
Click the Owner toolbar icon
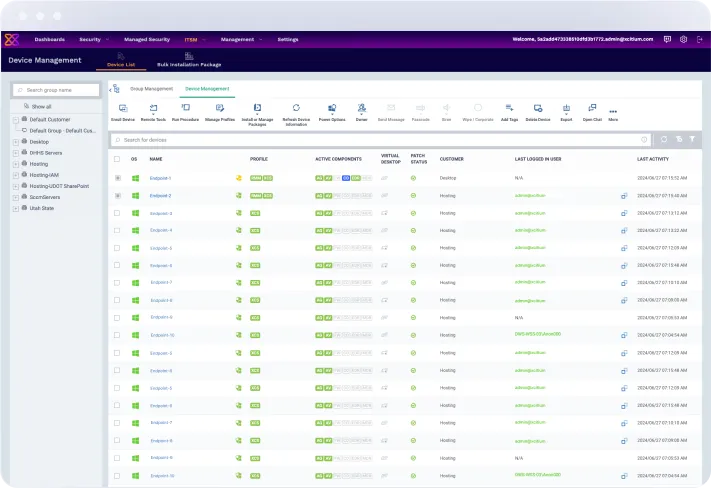[x=361, y=108]
